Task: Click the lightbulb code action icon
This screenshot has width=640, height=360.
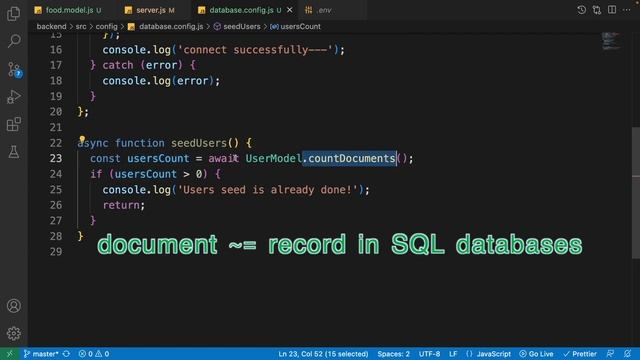Action: tap(82, 140)
